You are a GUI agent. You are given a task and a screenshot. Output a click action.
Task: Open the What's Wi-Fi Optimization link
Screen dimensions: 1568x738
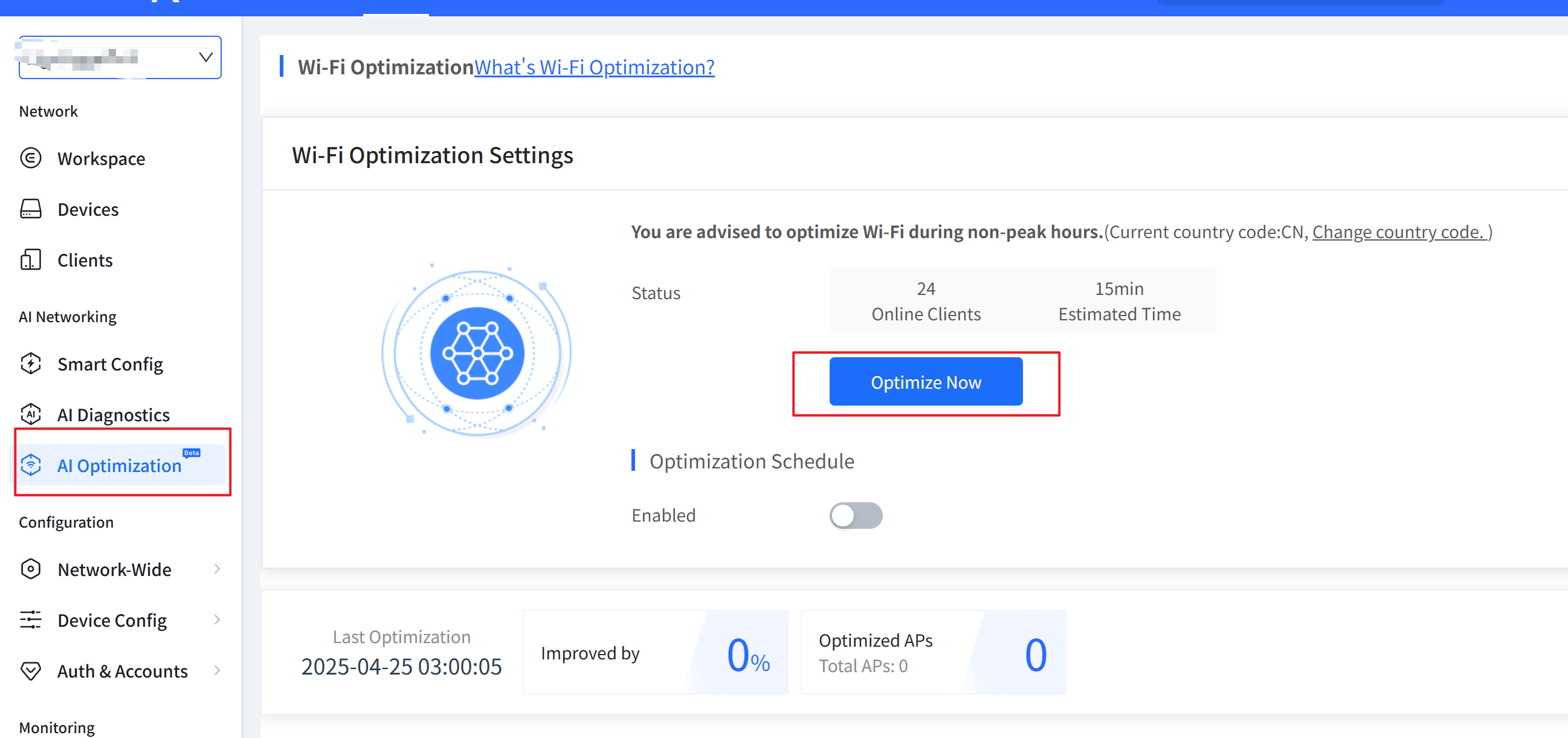tap(594, 67)
